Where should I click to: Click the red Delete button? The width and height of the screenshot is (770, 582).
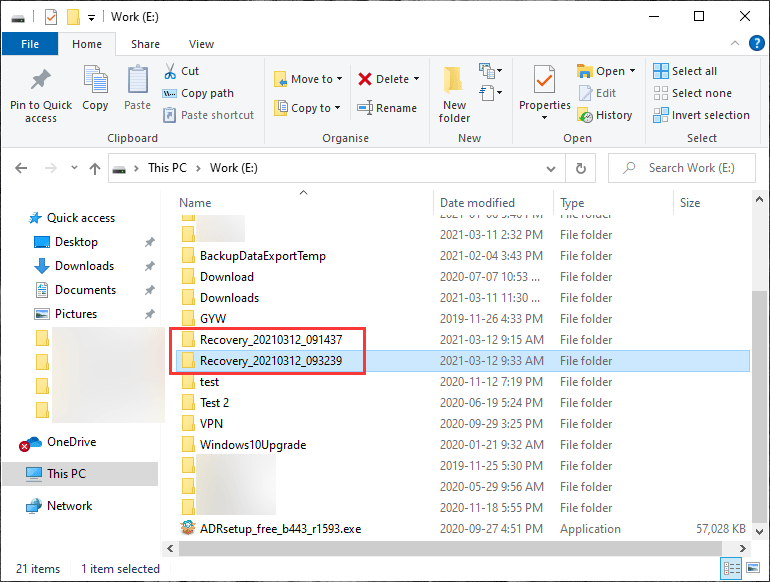click(384, 79)
